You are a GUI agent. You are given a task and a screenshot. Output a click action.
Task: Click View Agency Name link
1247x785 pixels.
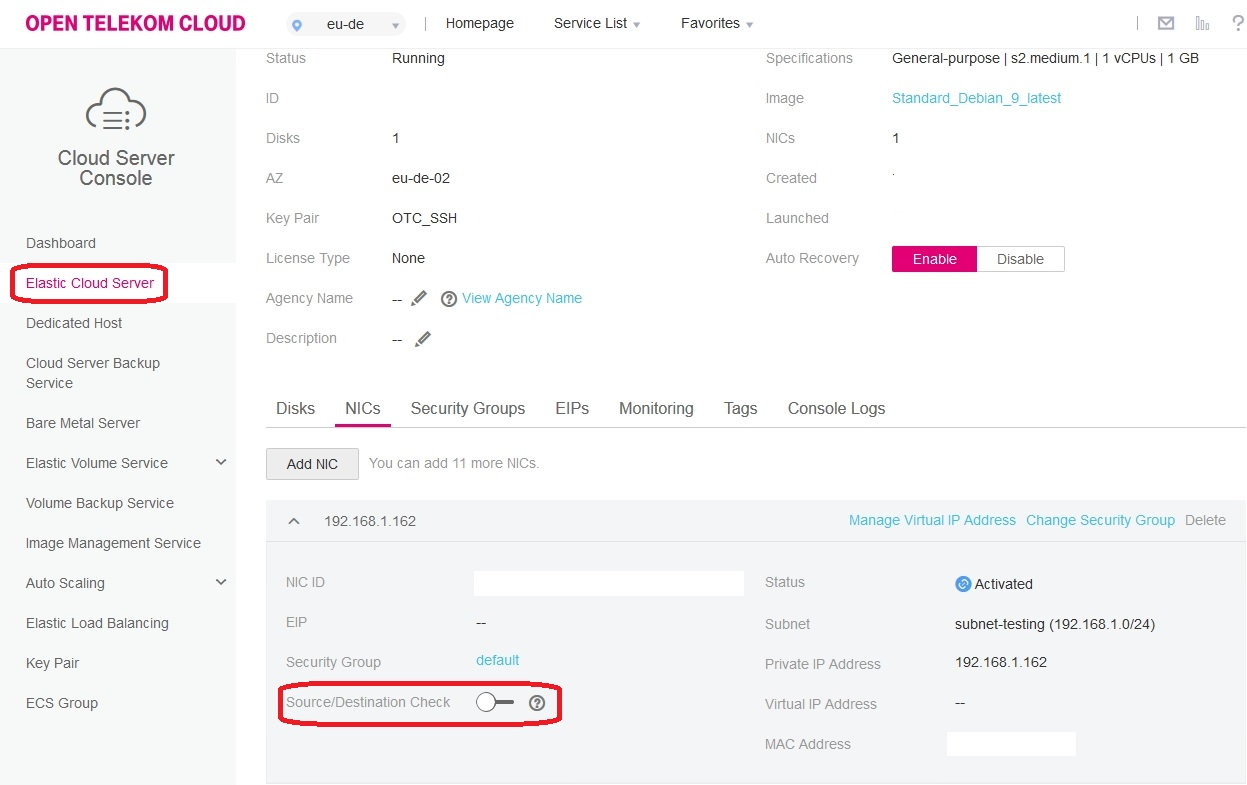(x=522, y=298)
